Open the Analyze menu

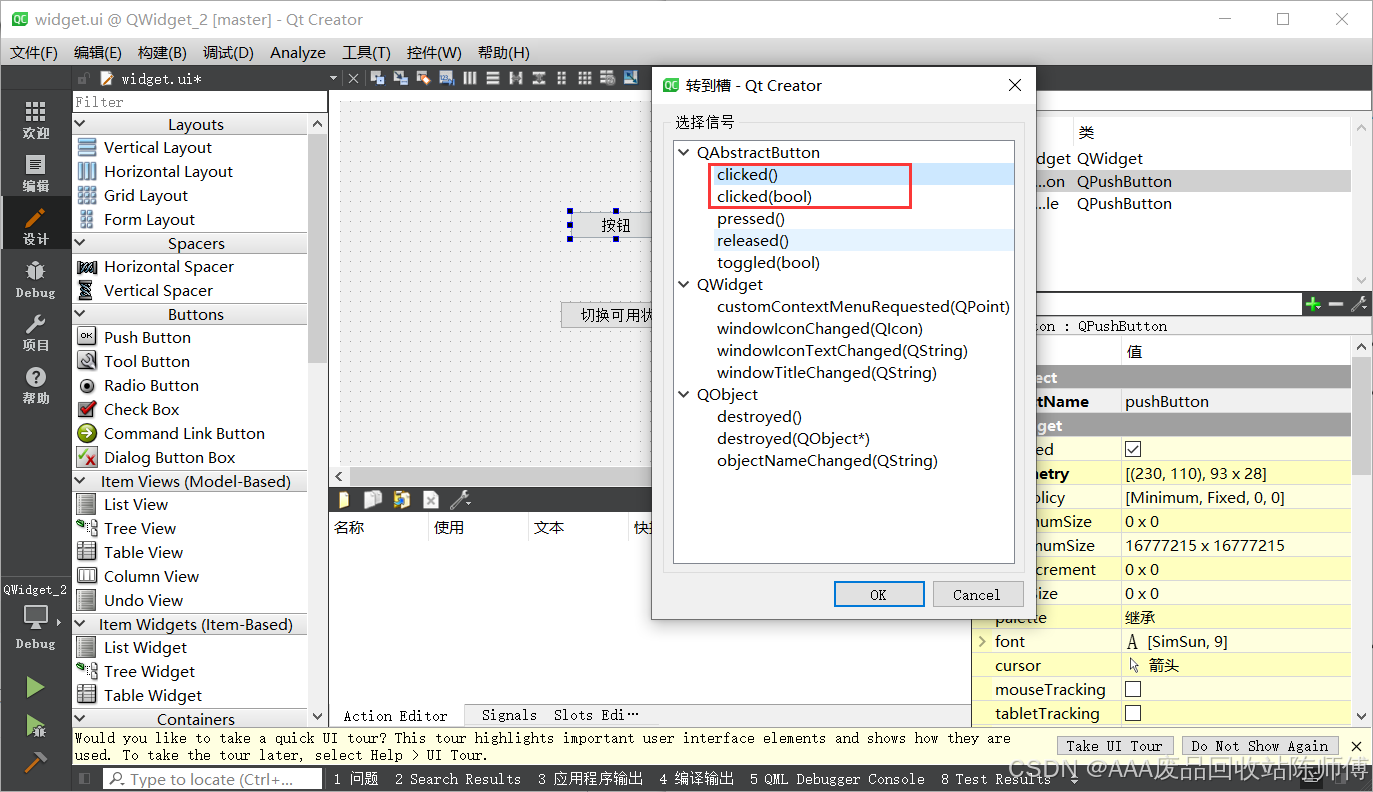(298, 52)
